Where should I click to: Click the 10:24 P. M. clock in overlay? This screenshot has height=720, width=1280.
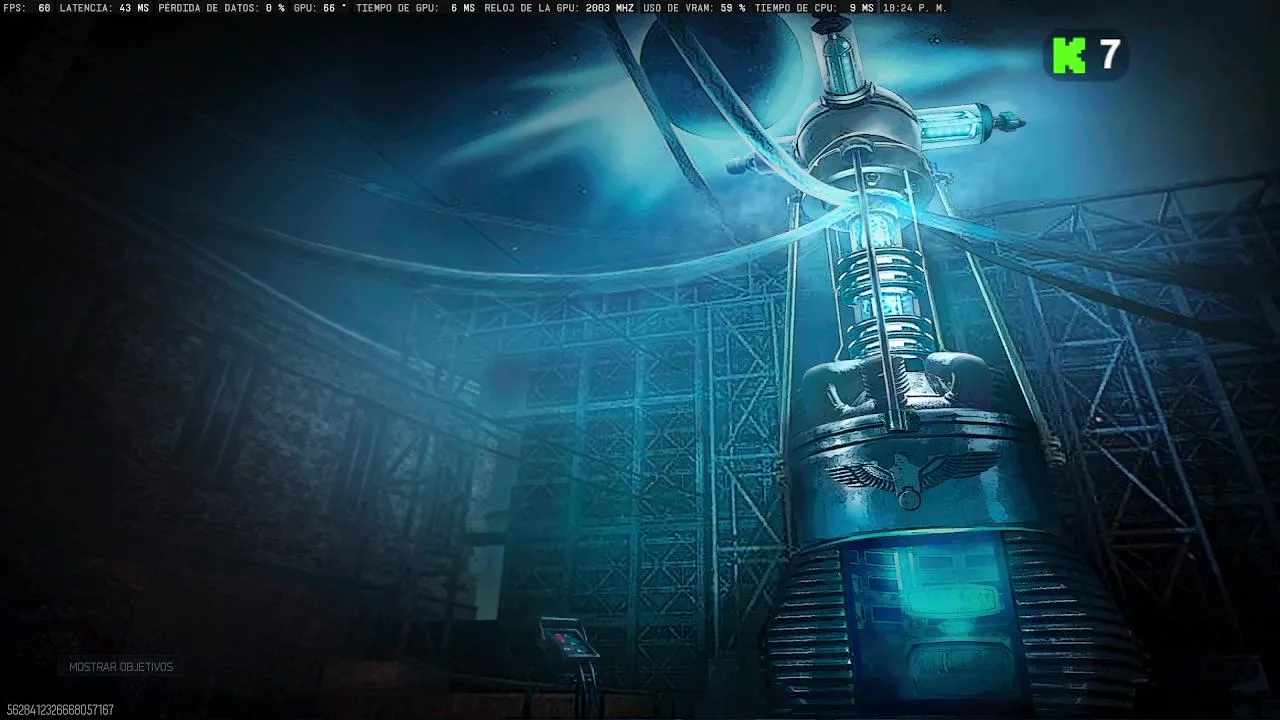click(x=914, y=8)
